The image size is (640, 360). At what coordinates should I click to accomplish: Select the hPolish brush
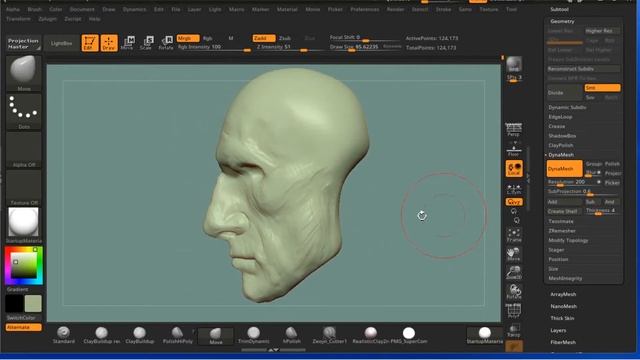[291, 336]
